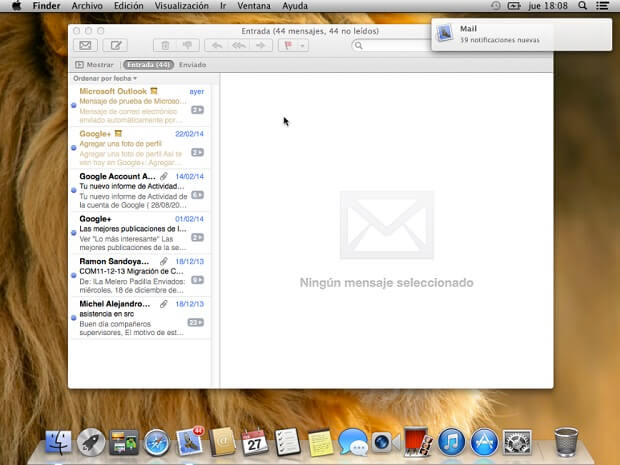Viewport: 620px width, 465px height.
Task: Toggle unread dot on Google Account message
Action: [74, 190]
